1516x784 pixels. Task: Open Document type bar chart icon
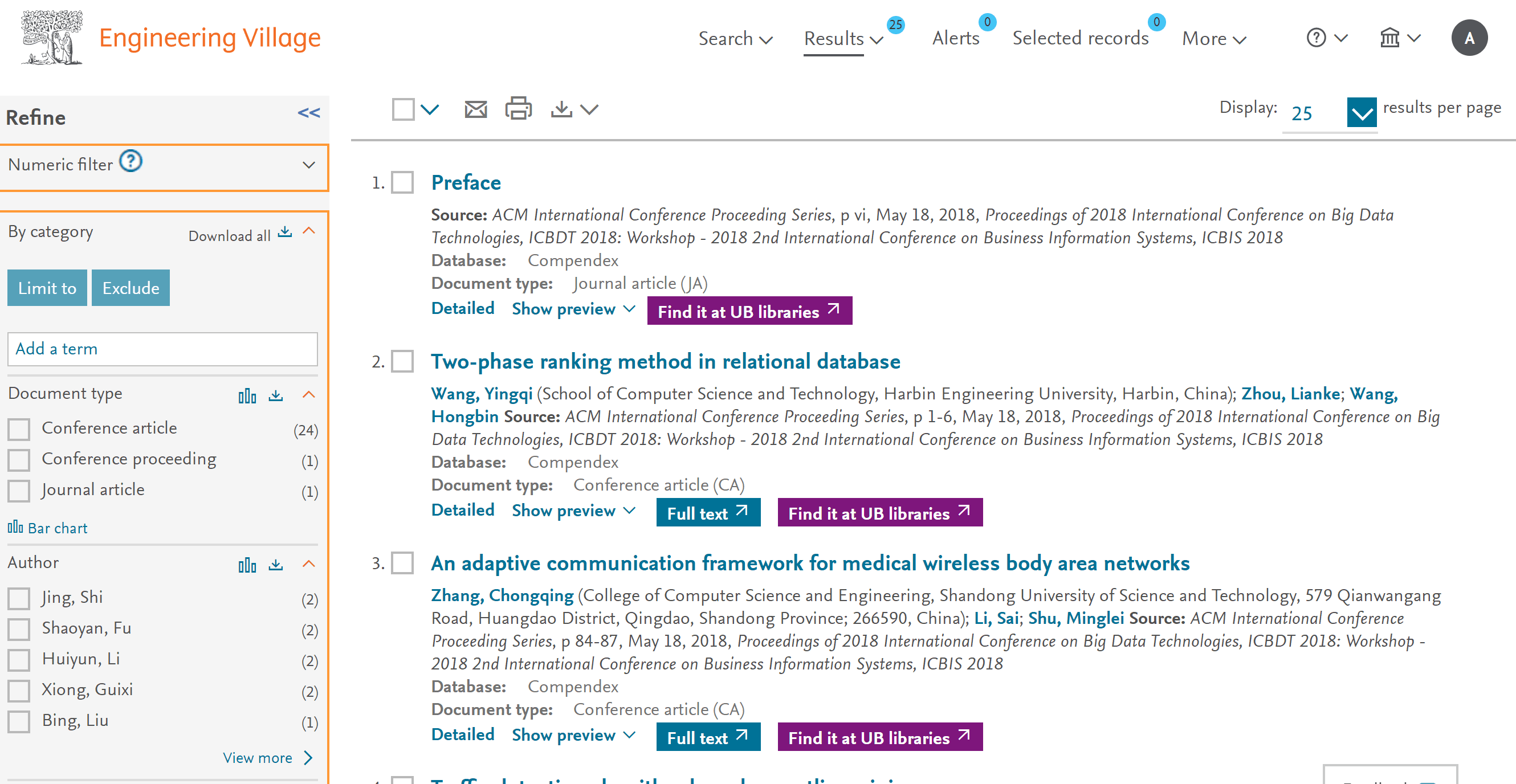point(247,396)
